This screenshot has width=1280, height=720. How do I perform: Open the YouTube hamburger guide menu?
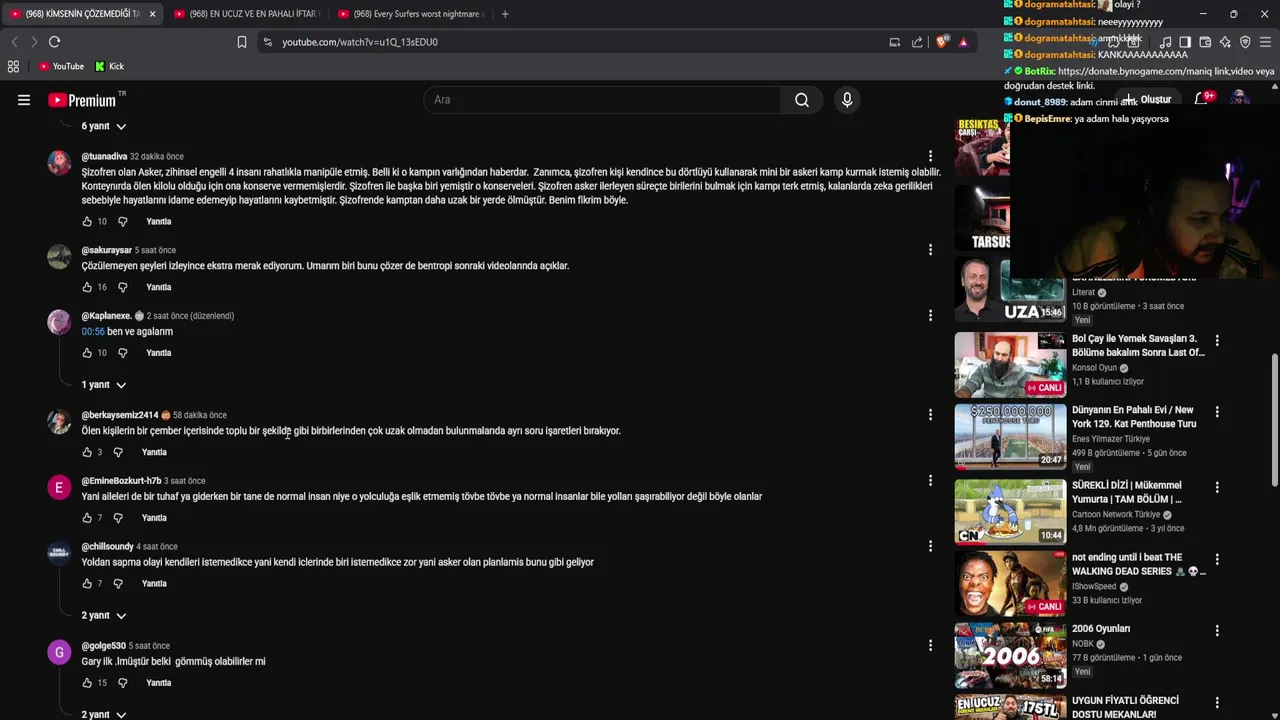tap(24, 100)
